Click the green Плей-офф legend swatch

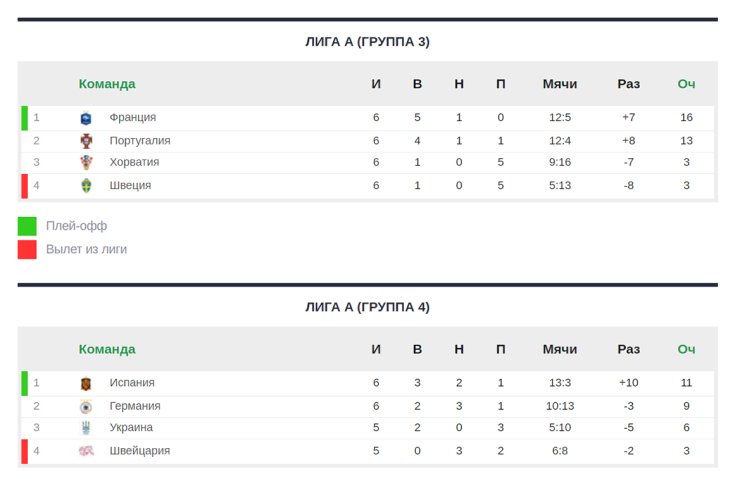(27, 226)
